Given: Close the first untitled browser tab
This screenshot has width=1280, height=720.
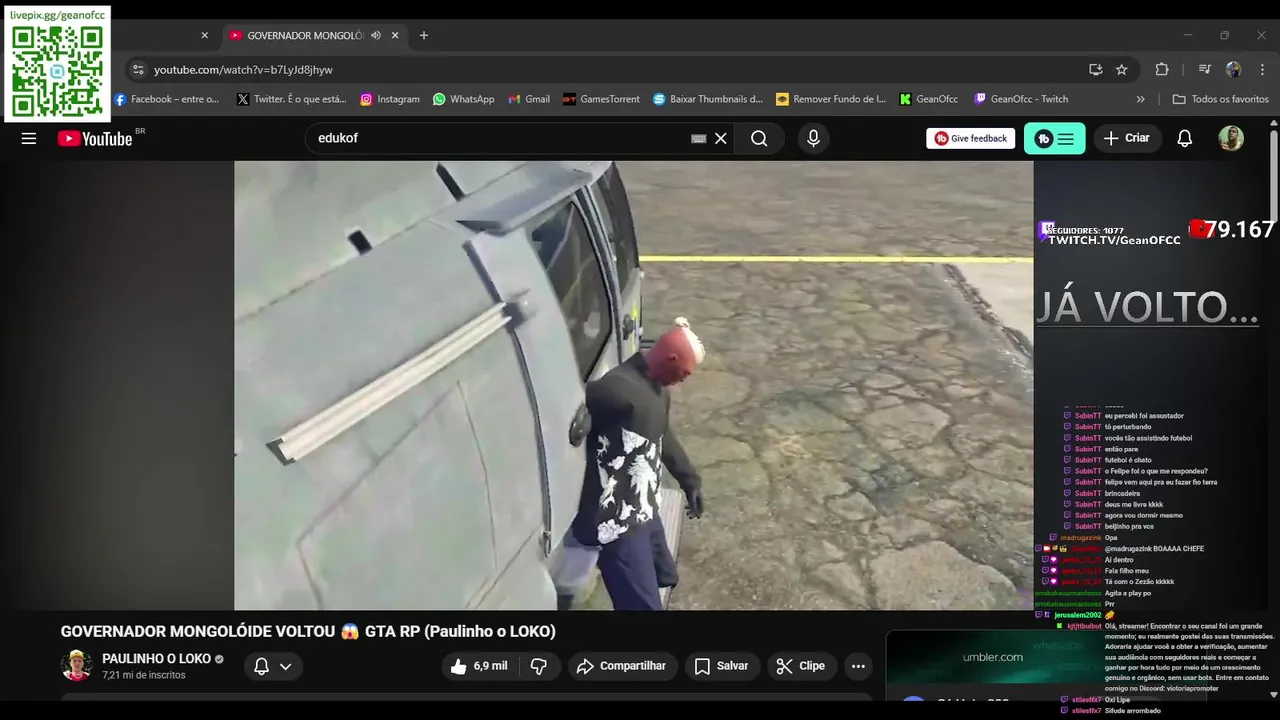Looking at the screenshot, I should click(205, 35).
